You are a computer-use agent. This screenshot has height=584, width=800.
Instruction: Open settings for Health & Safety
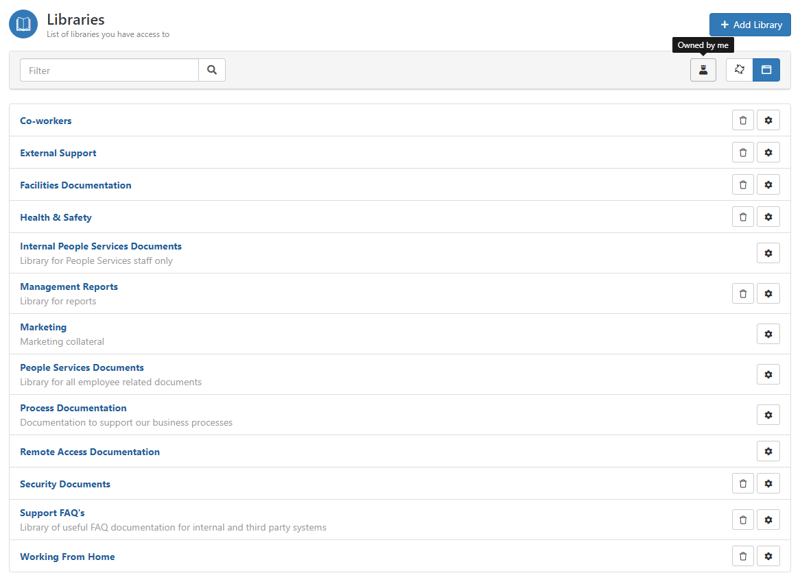point(768,217)
